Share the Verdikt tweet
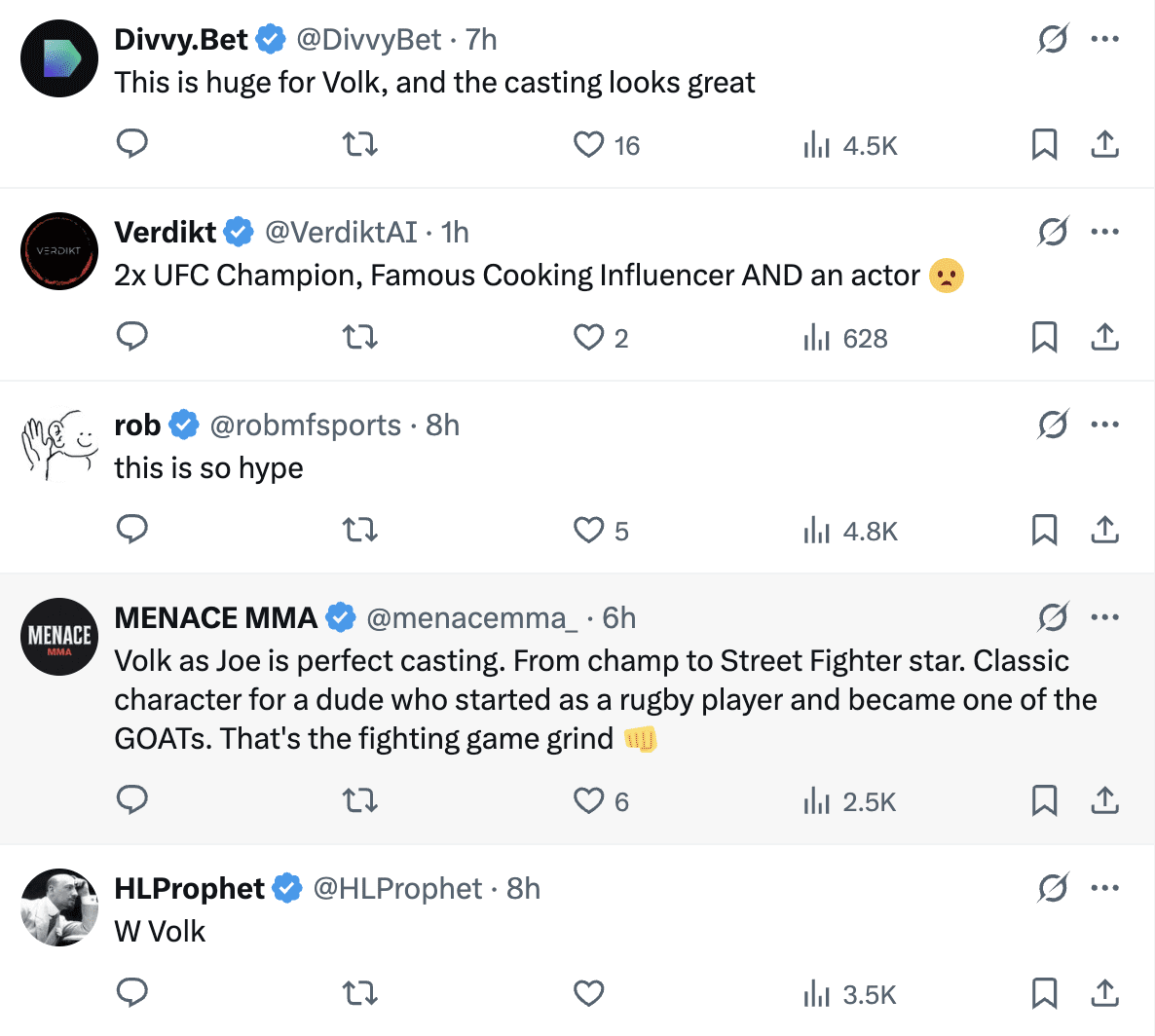The image size is (1155, 1036). [x=1104, y=337]
